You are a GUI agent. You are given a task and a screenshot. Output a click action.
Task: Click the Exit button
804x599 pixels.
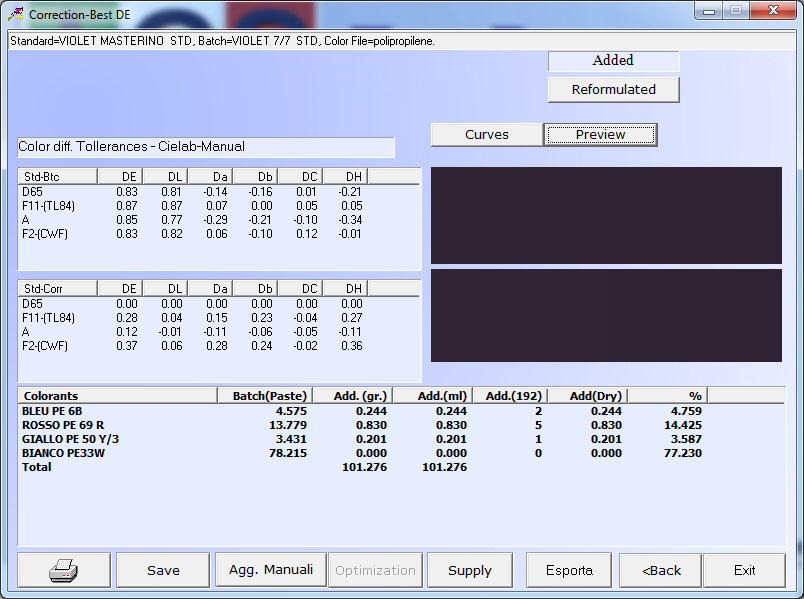(x=745, y=570)
